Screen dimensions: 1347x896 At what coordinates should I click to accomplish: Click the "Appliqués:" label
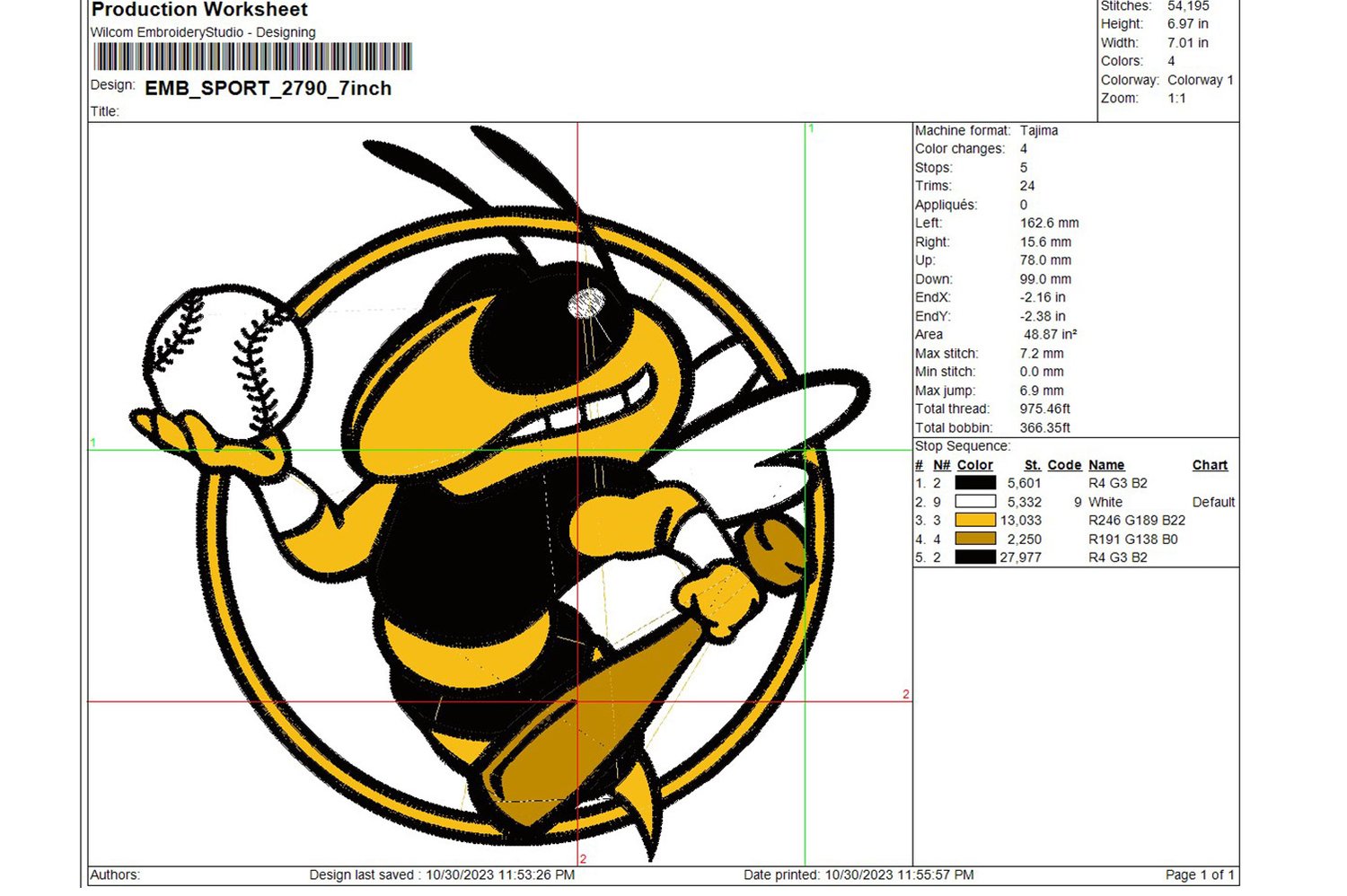pyautogui.click(x=946, y=205)
